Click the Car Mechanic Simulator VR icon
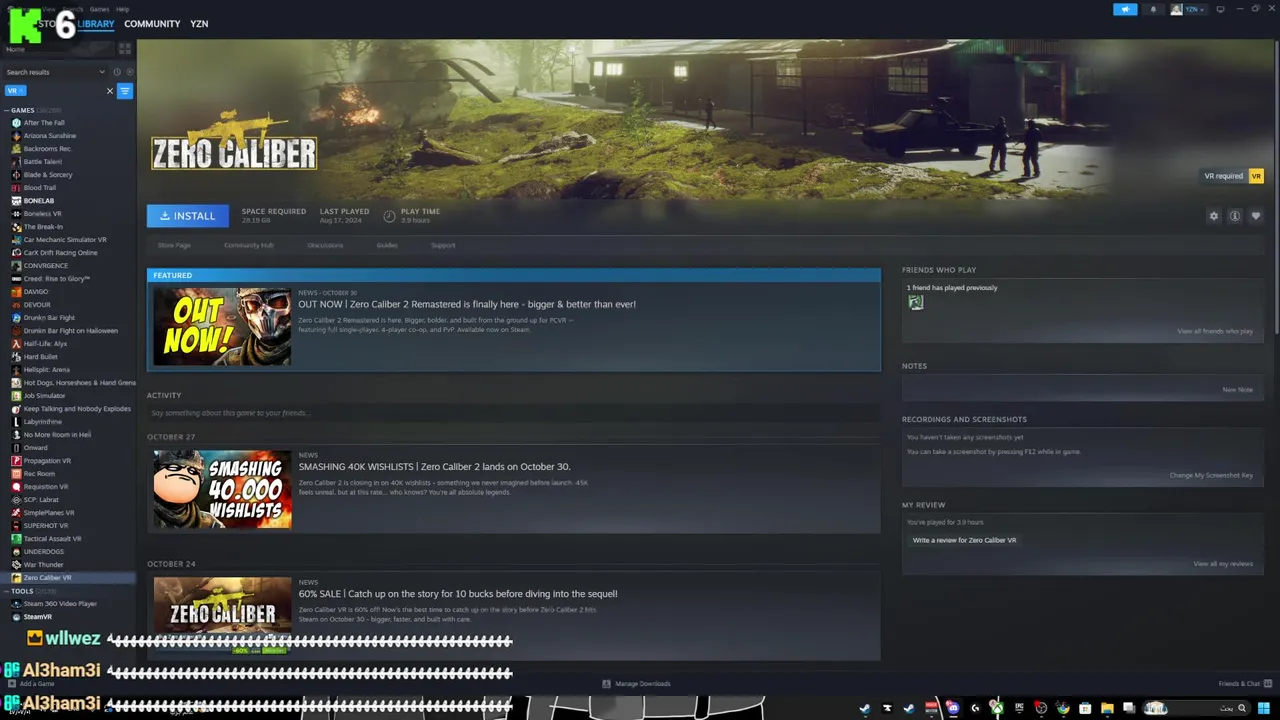This screenshot has height=720, width=1280. pyautogui.click(x=16, y=240)
